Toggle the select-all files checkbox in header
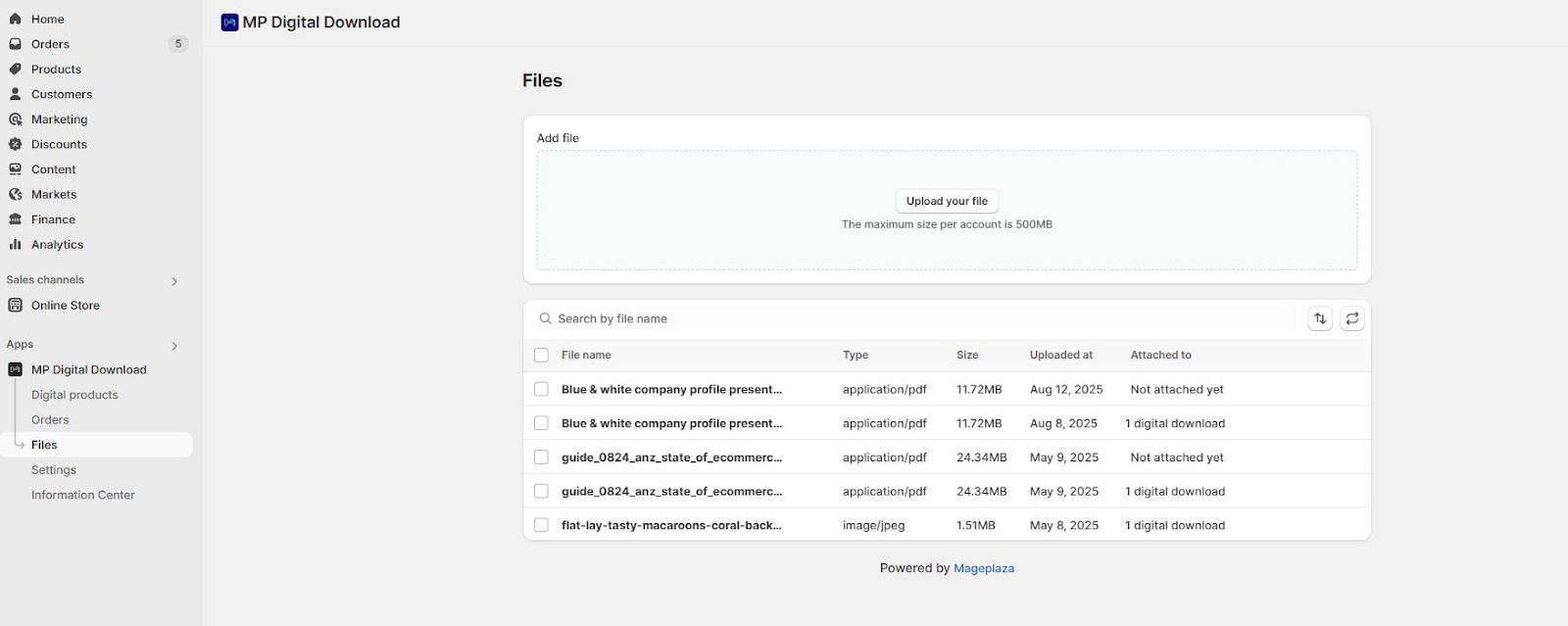The height and width of the screenshot is (626, 1568). [x=541, y=356]
